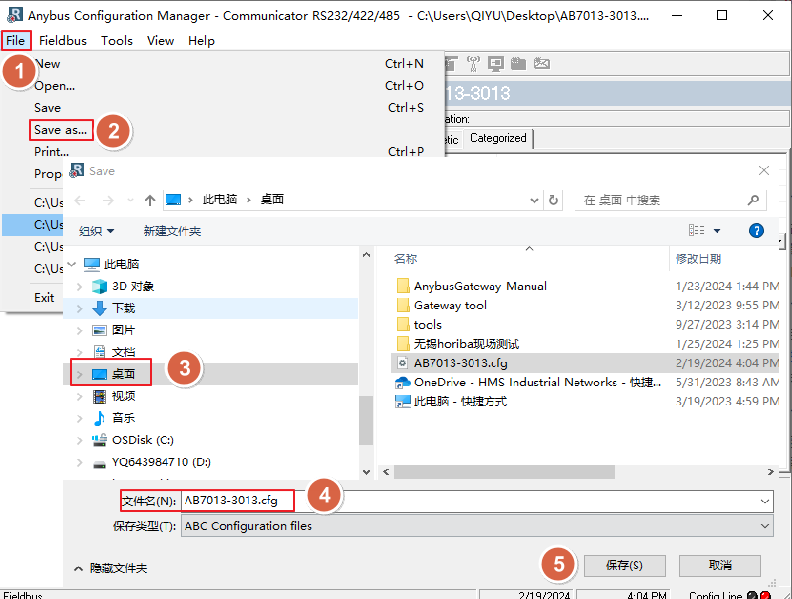Sort by the 修改日期 column header
792x599 pixels.
pyautogui.click(x=698, y=259)
